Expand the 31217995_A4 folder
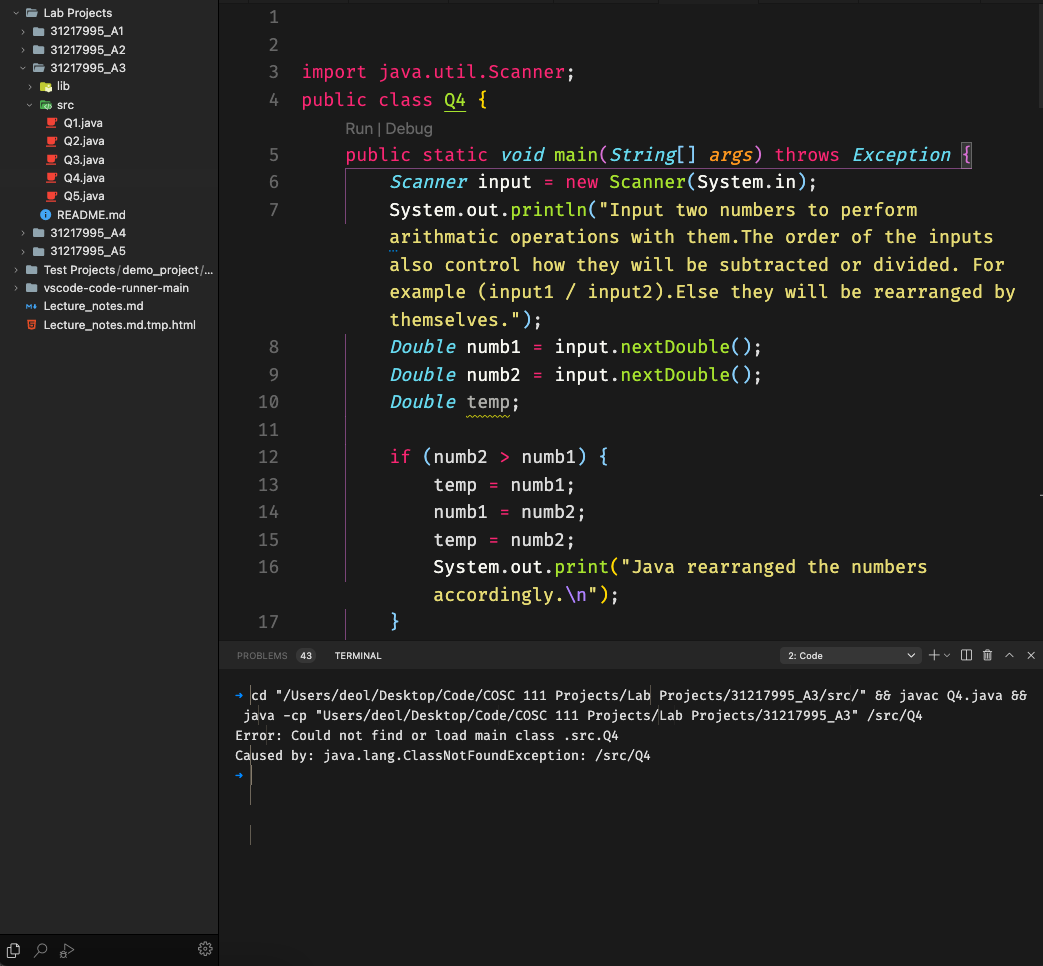Screen dimensions: 1043x966 (x=23, y=233)
